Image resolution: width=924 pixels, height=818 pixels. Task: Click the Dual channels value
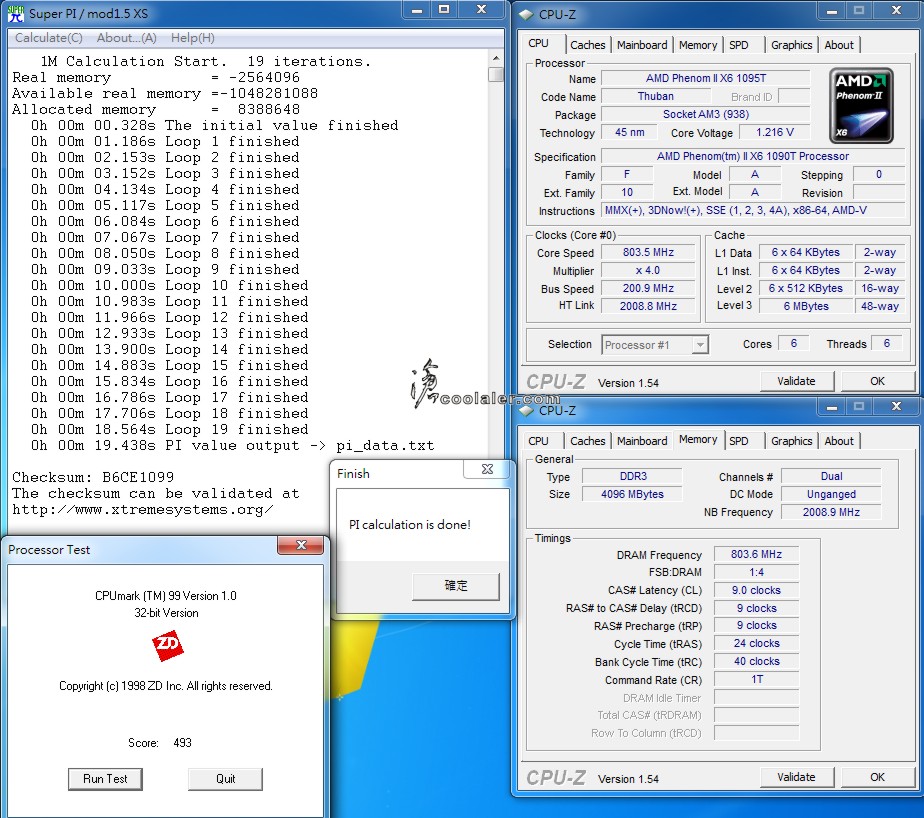click(831, 476)
